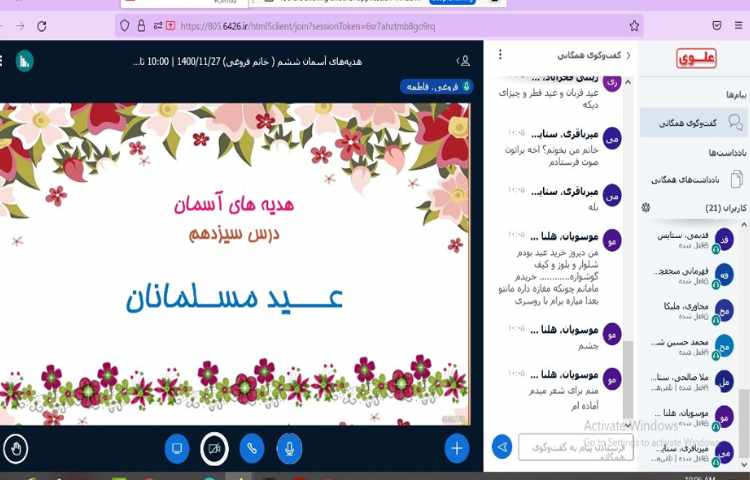Click talking indicator فروغی، فاطمه
Screen dimensions: 750x480
(x=437, y=87)
